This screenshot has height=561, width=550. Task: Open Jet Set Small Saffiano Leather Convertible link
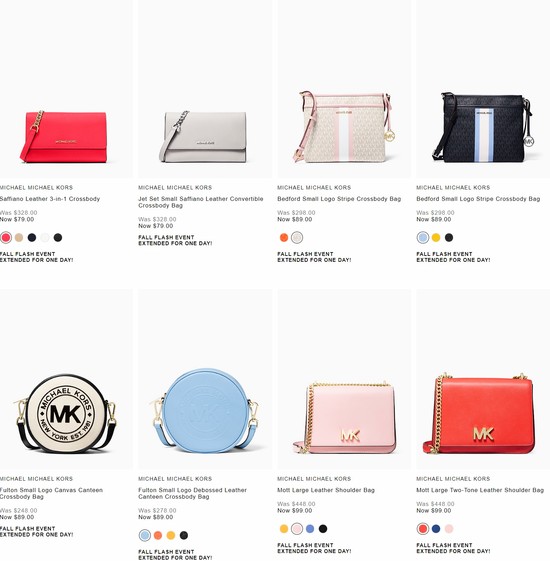(201, 202)
